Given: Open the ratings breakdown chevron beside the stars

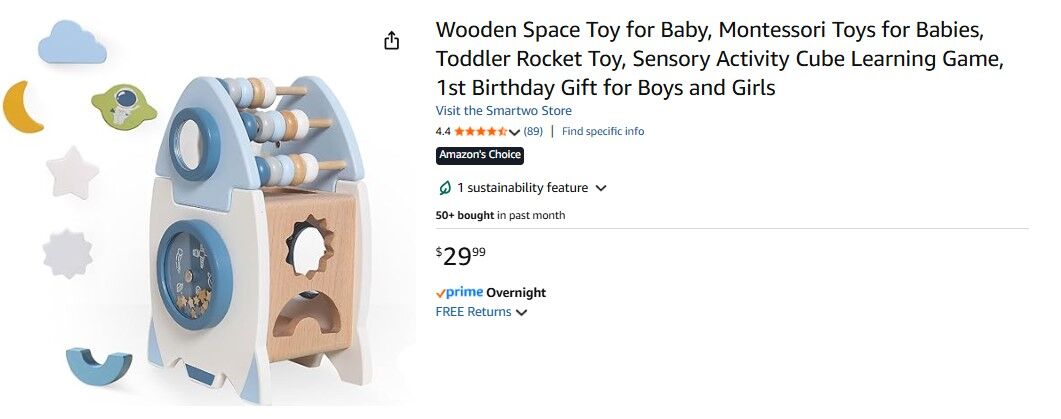Looking at the screenshot, I should pyautogui.click(x=515, y=132).
